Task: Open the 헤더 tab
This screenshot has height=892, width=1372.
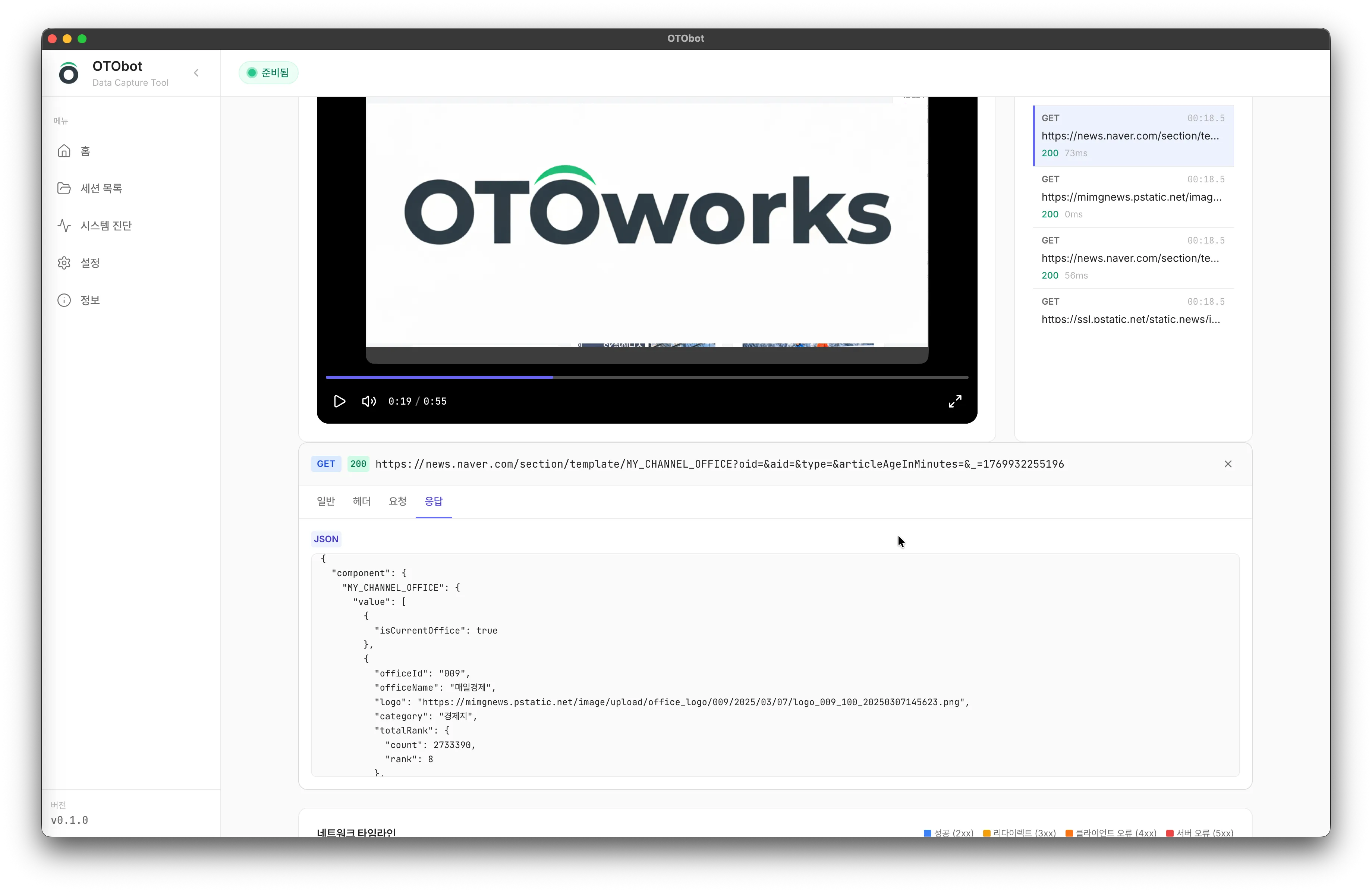Action: tap(361, 501)
